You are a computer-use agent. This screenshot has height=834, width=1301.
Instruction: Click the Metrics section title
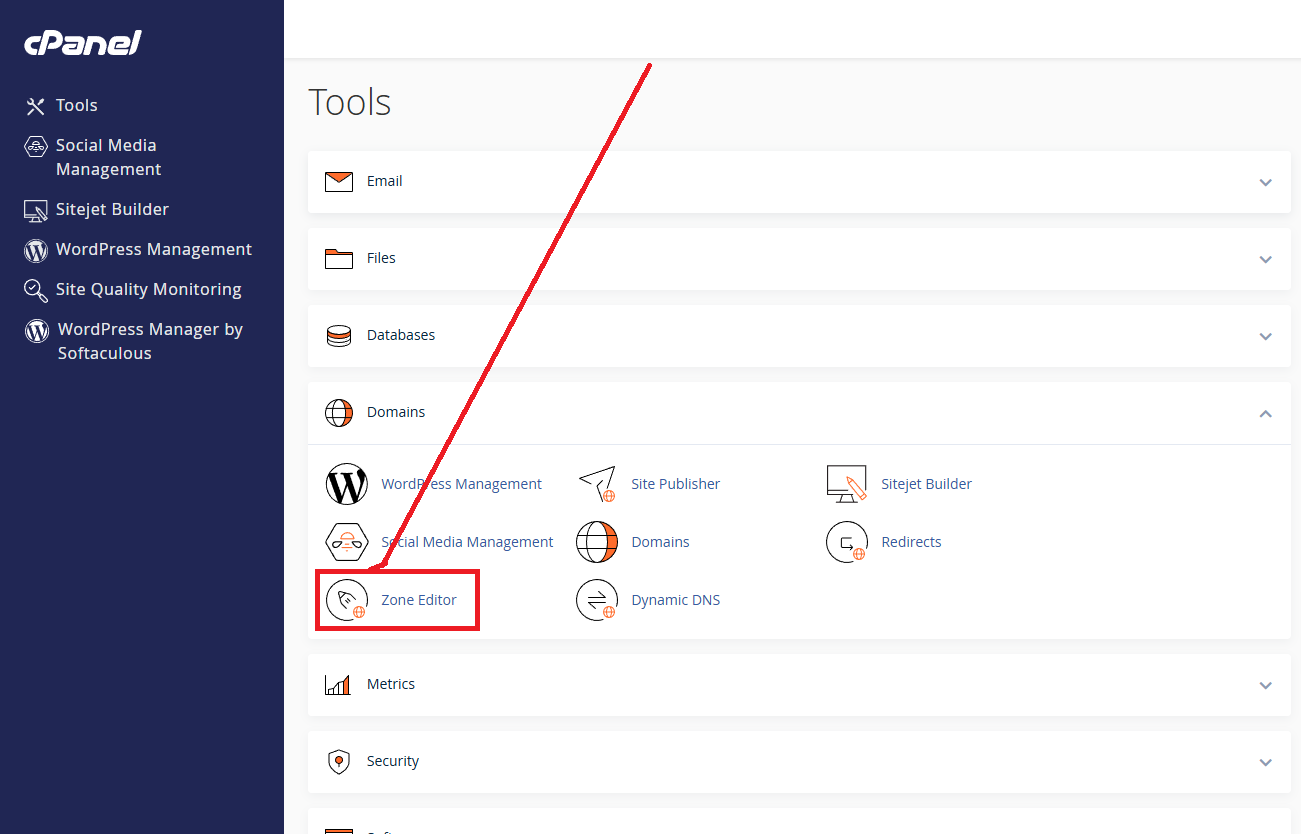pos(391,685)
